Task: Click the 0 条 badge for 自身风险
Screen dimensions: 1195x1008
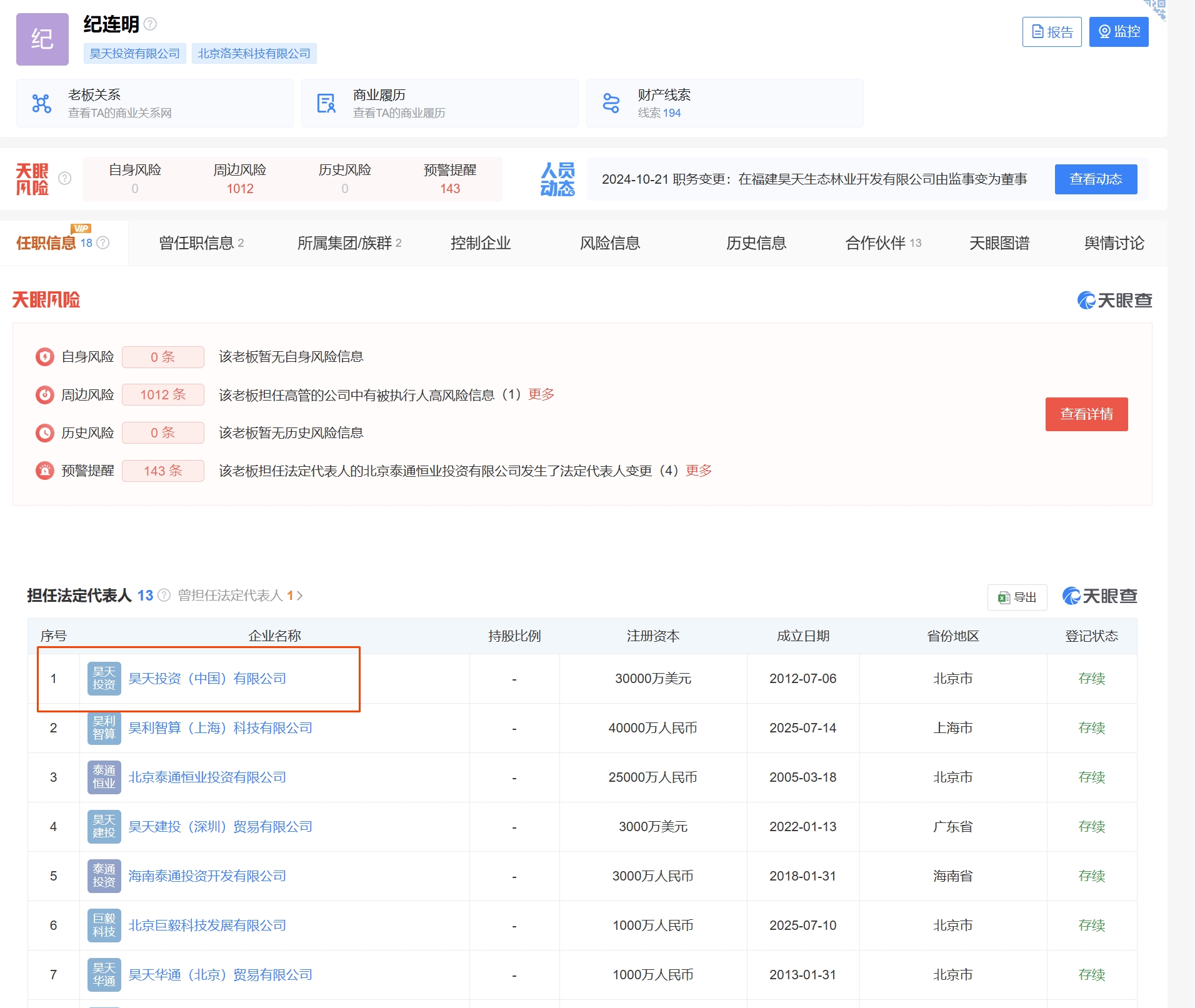Action: [163, 357]
